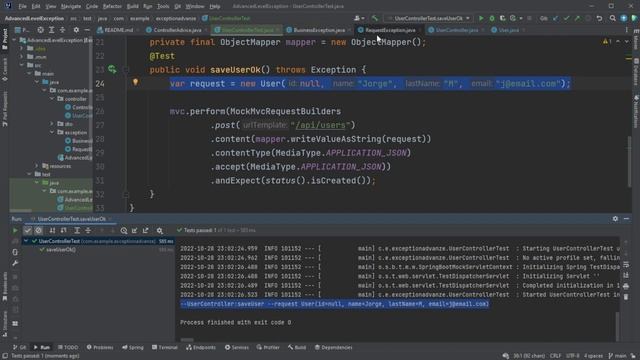Collapse the exception package in tree
The height and width of the screenshot is (360, 640).
(x=52, y=132)
